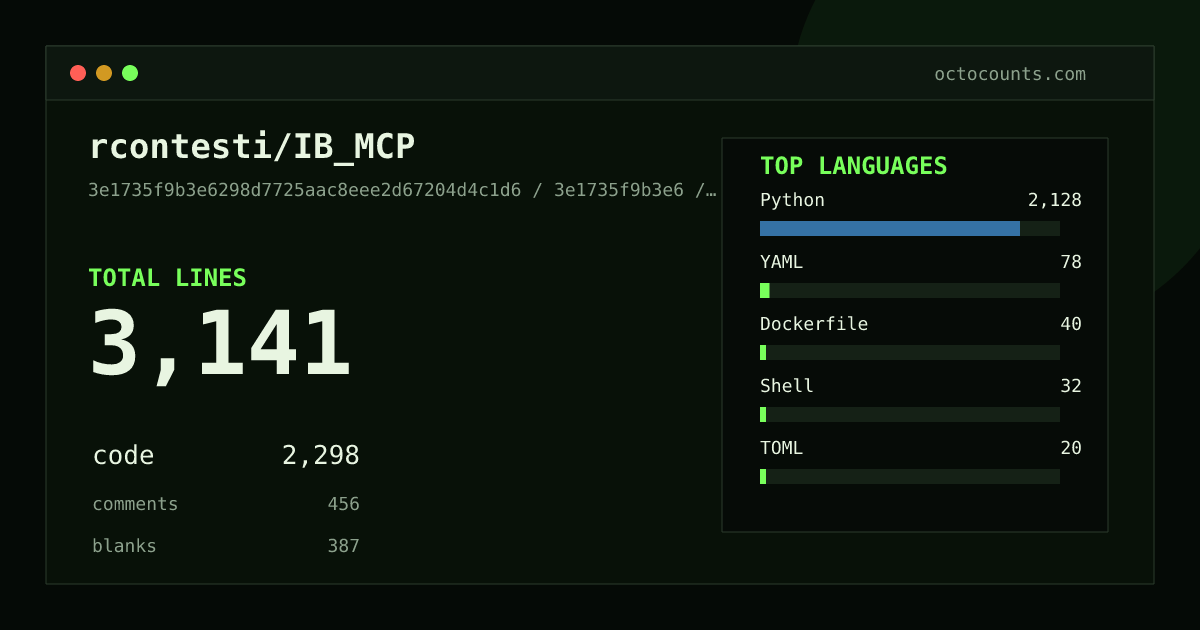Click the comments row label
The image size is (1200, 630).
coord(135,504)
